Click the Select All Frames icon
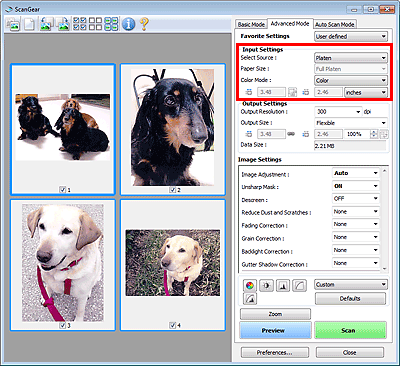 80,24
